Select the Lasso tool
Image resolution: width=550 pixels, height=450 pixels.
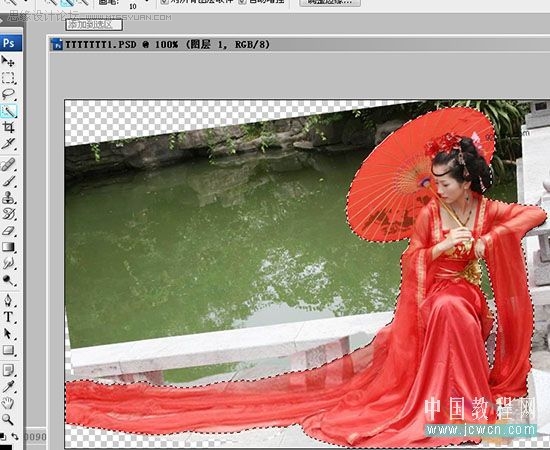(8, 94)
